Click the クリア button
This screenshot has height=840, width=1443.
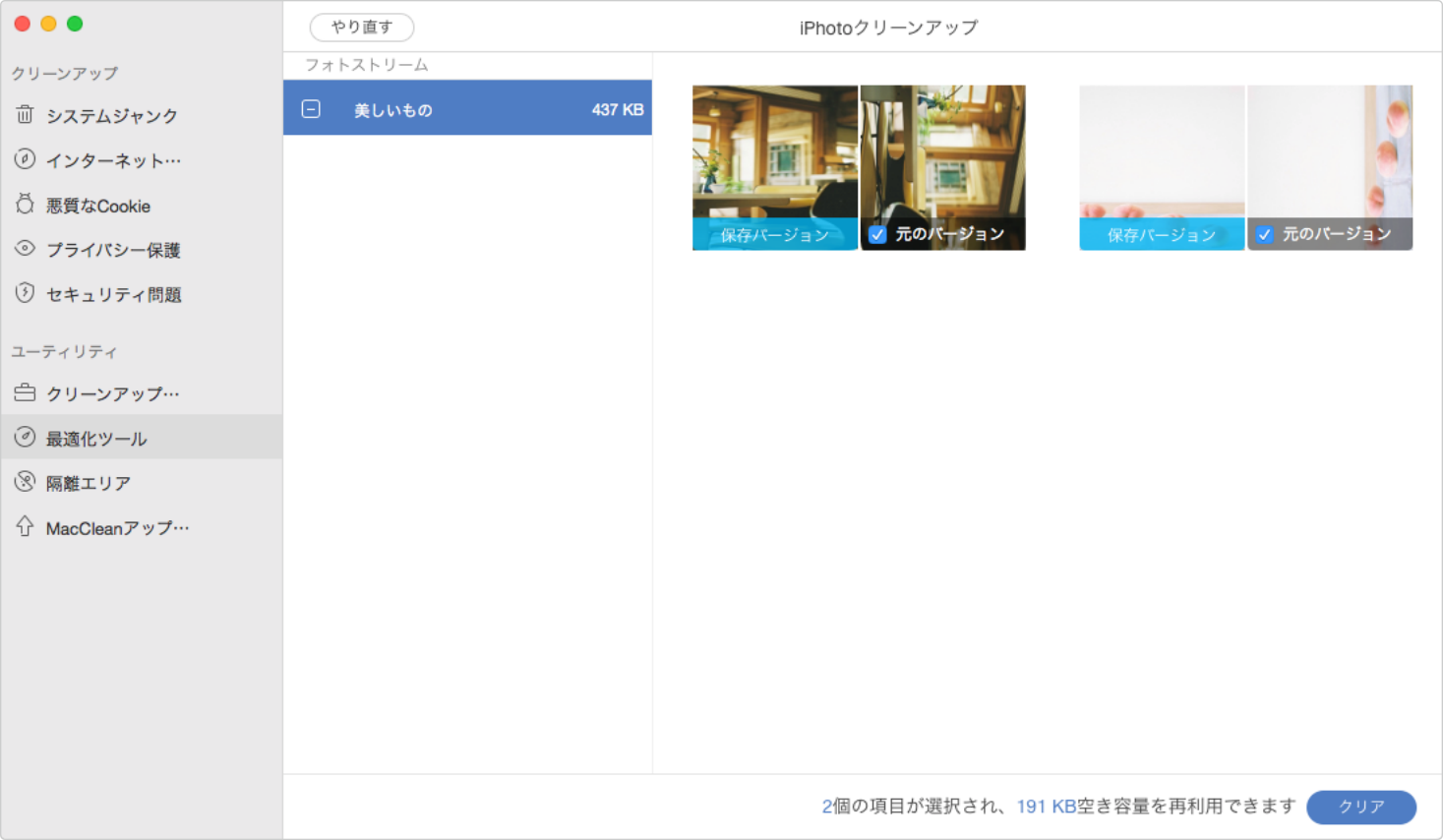pyautogui.click(x=1361, y=807)
